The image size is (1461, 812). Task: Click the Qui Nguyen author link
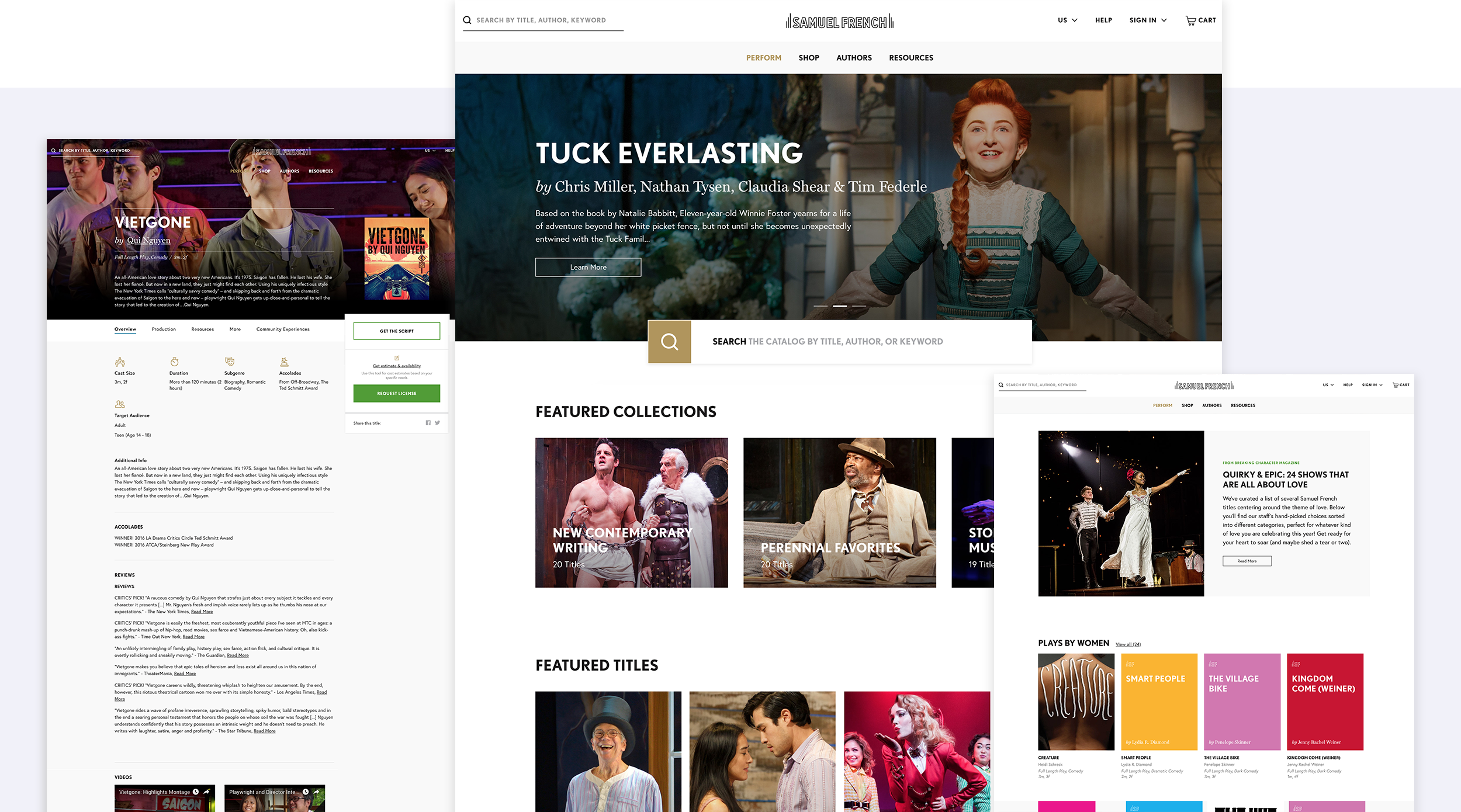[x=148, y=240]
